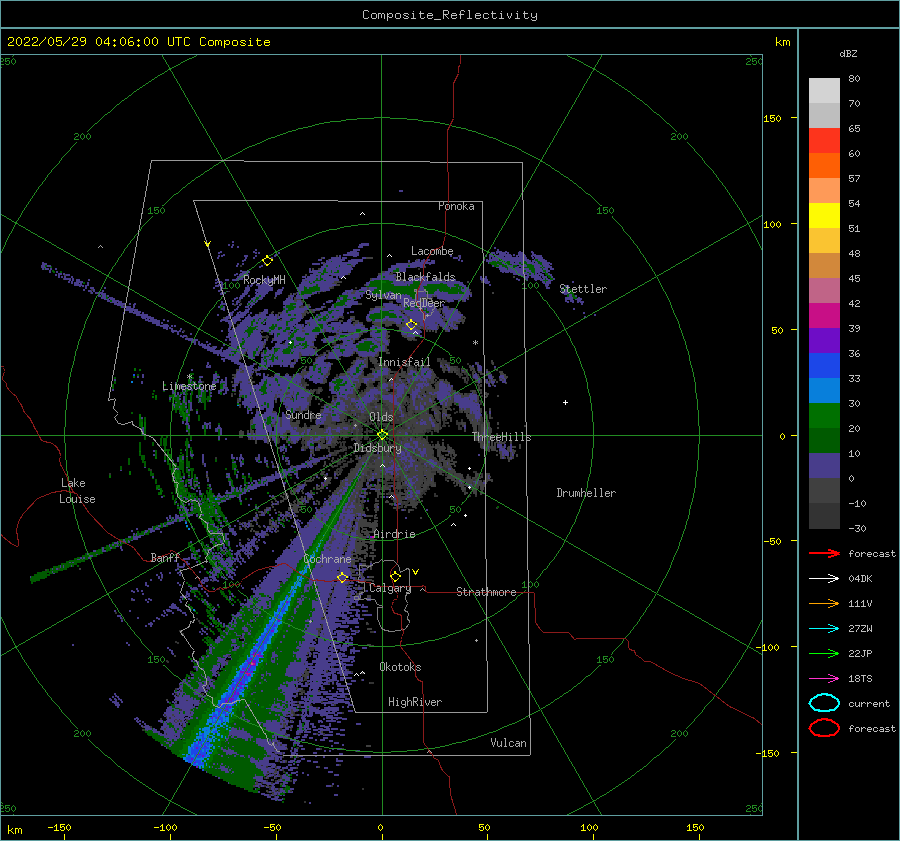Click the RockyMH label
The image size is (900, 841).
264,280
